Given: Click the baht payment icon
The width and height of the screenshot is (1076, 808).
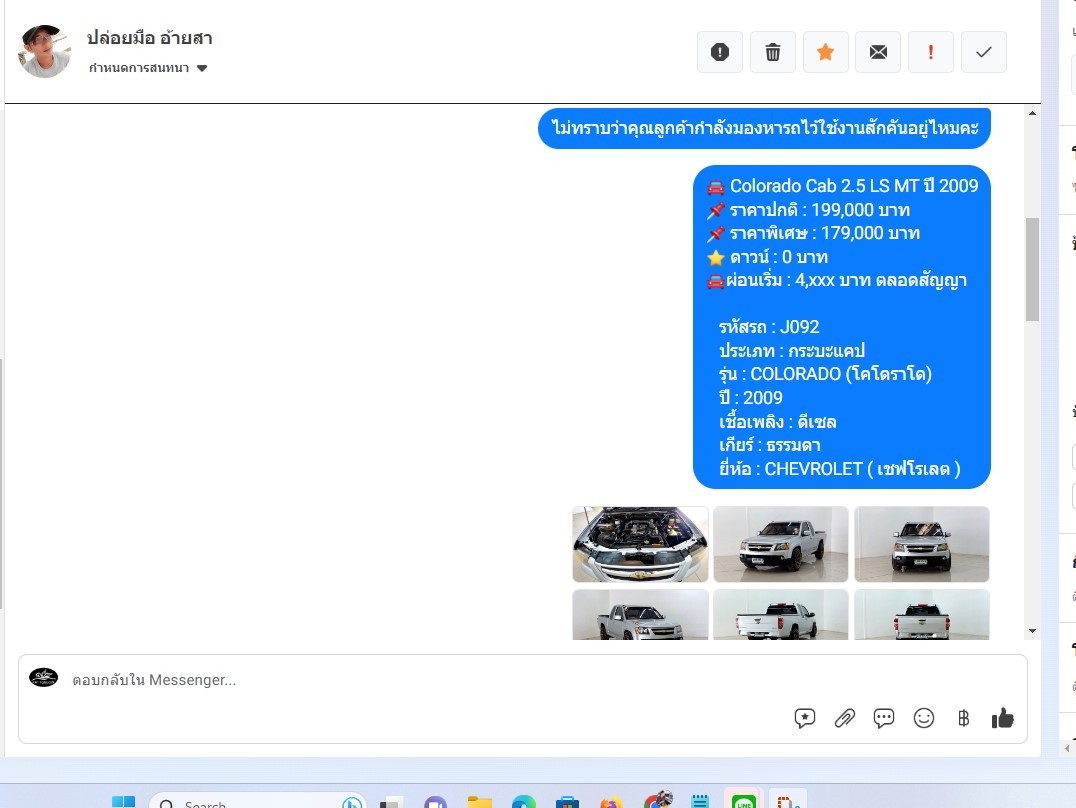Looking at the screenshot, I should click(x=963, y=718).
